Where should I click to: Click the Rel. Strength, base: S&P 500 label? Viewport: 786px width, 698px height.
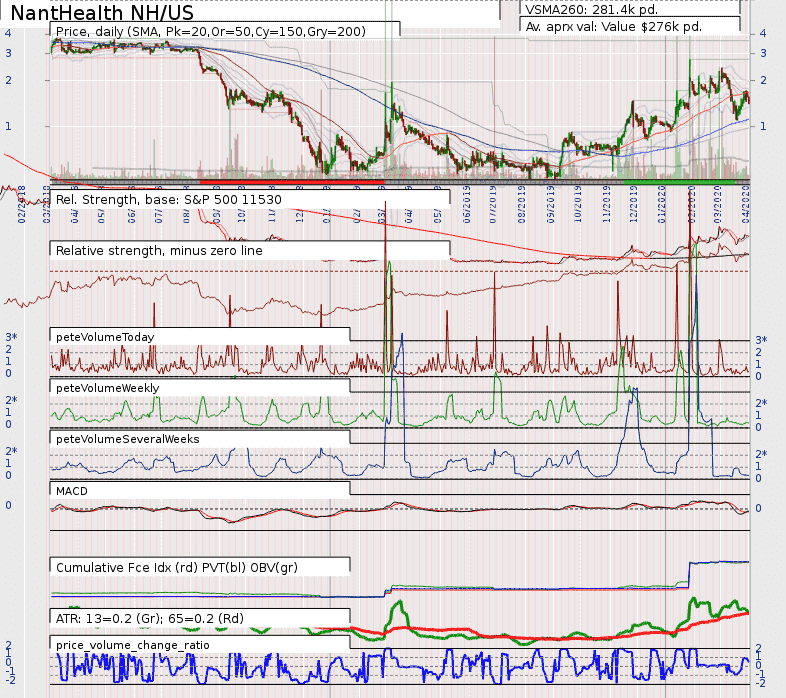point(168,200)
